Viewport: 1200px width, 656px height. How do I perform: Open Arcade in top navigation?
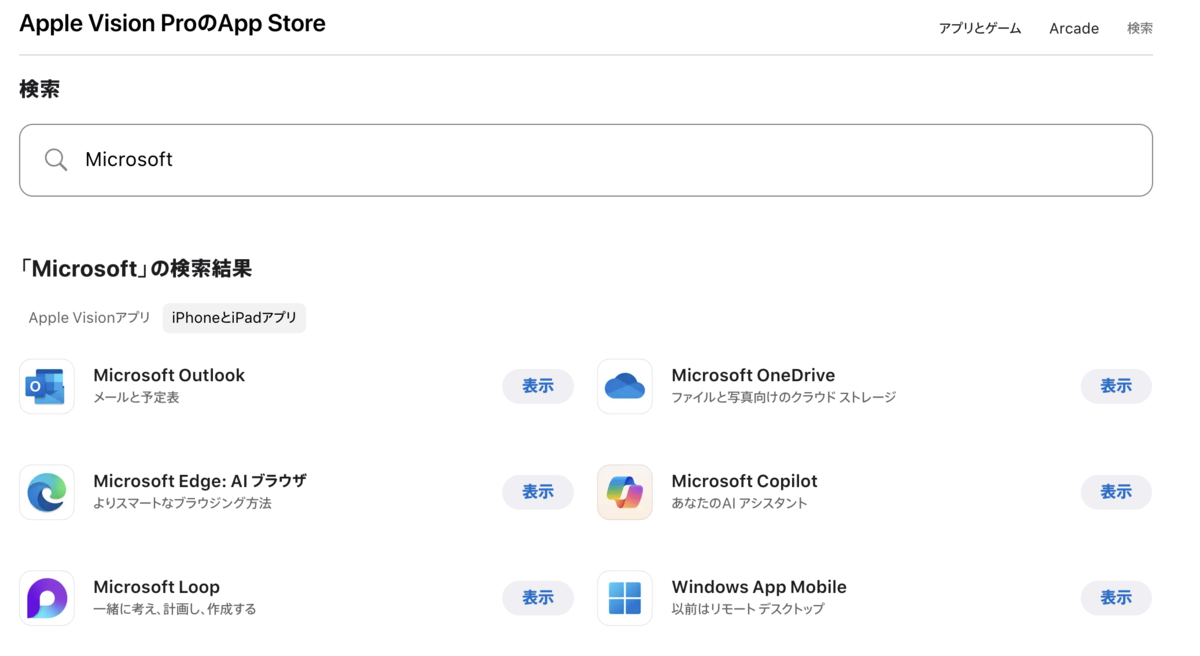point(1074,29)
